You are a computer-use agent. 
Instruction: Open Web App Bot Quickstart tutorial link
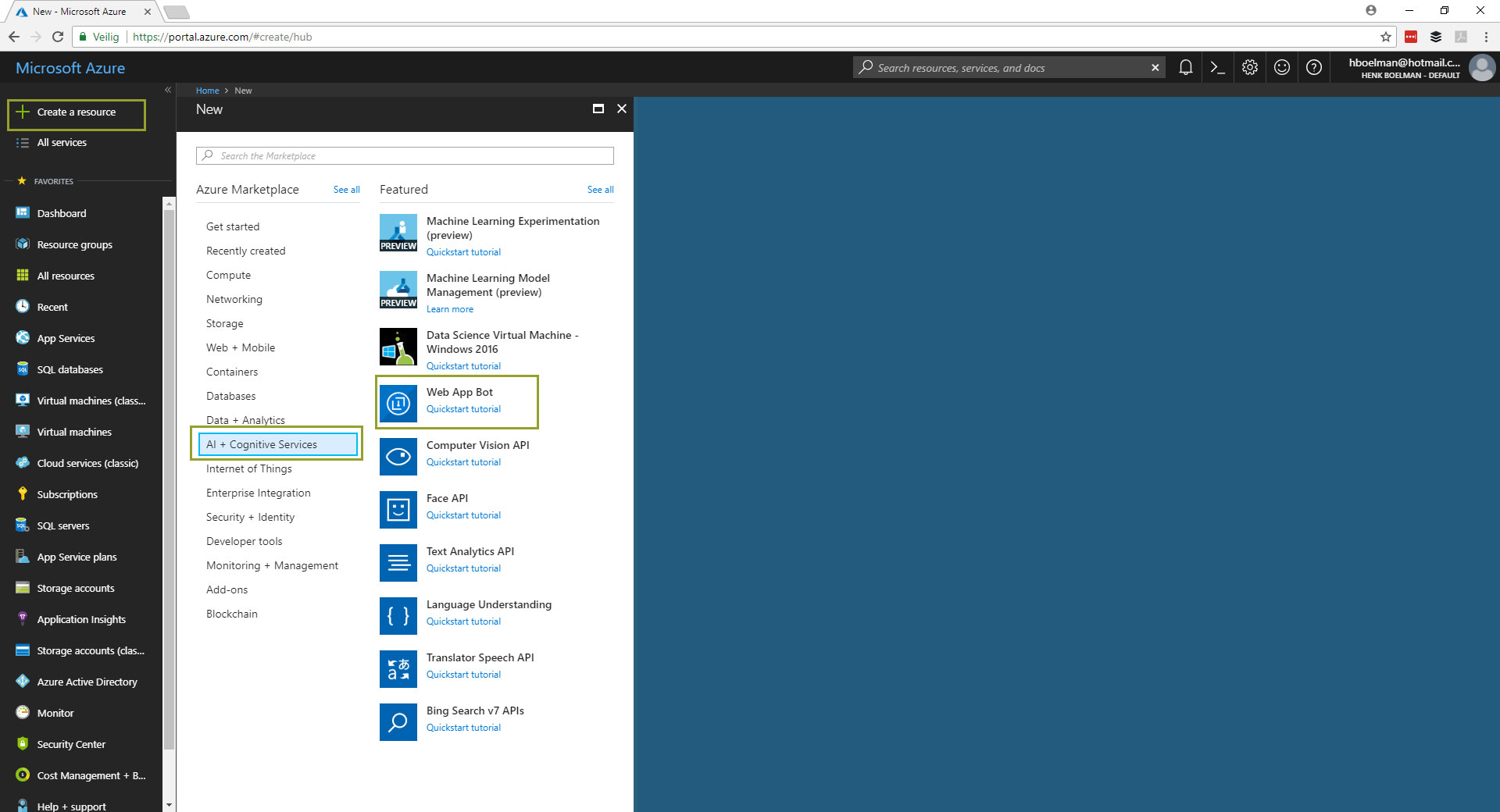pyautogui.click(x=463, y=409)
